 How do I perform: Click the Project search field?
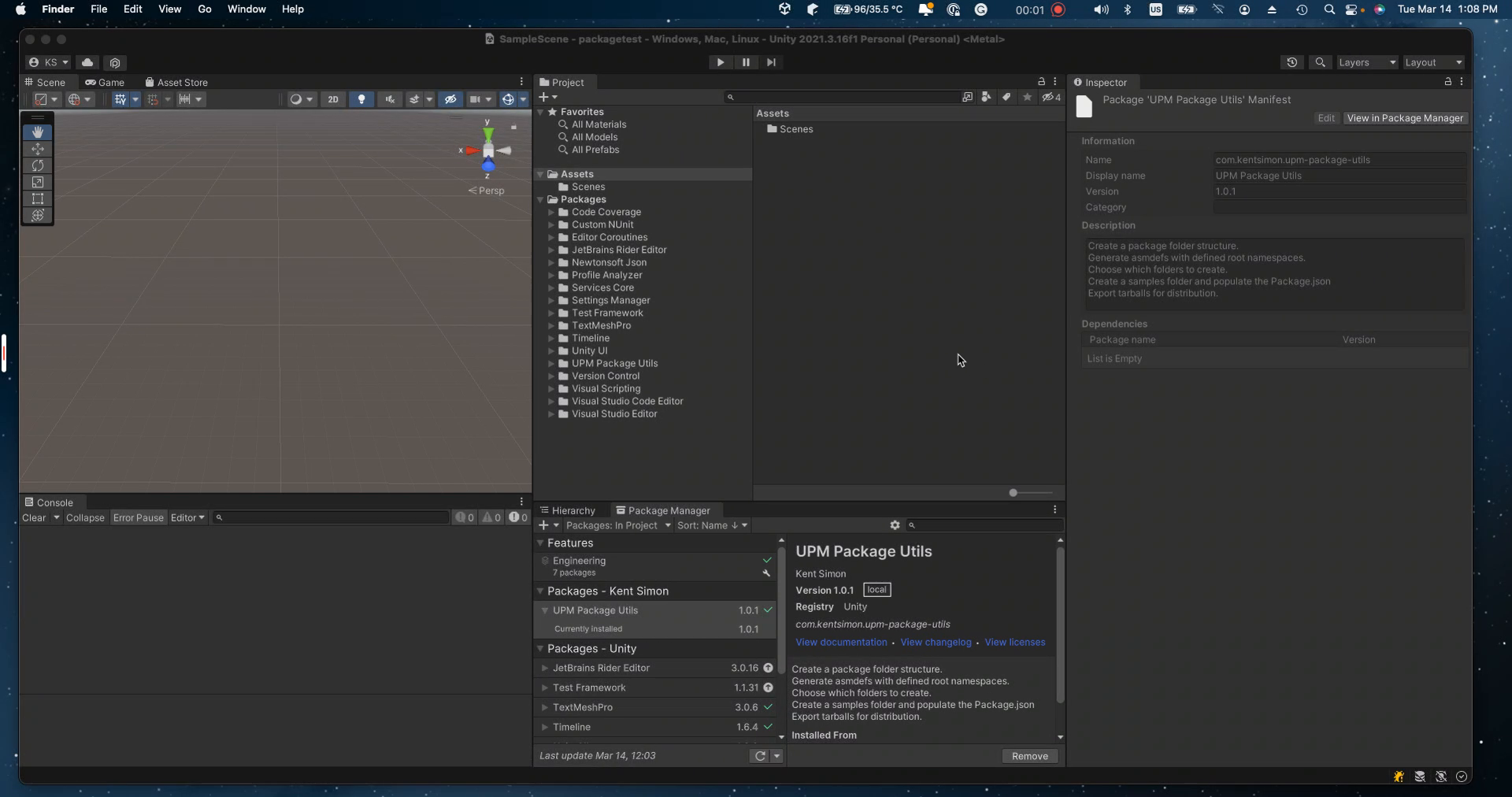point(841,97)
